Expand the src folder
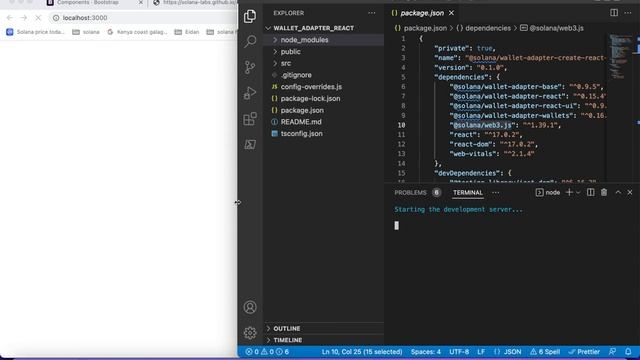Viewport: 640px width, 360px height. tap(323, 64)
